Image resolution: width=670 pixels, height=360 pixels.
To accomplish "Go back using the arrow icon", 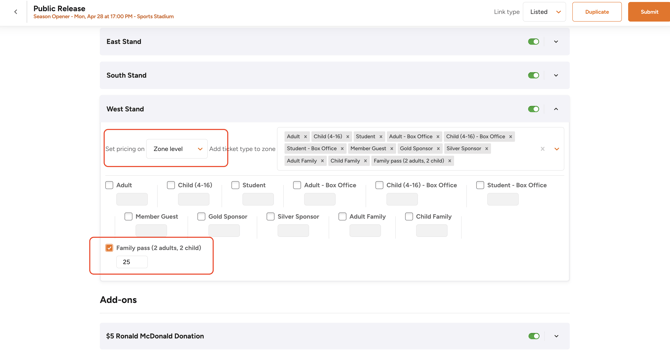I will pos(16,12).
